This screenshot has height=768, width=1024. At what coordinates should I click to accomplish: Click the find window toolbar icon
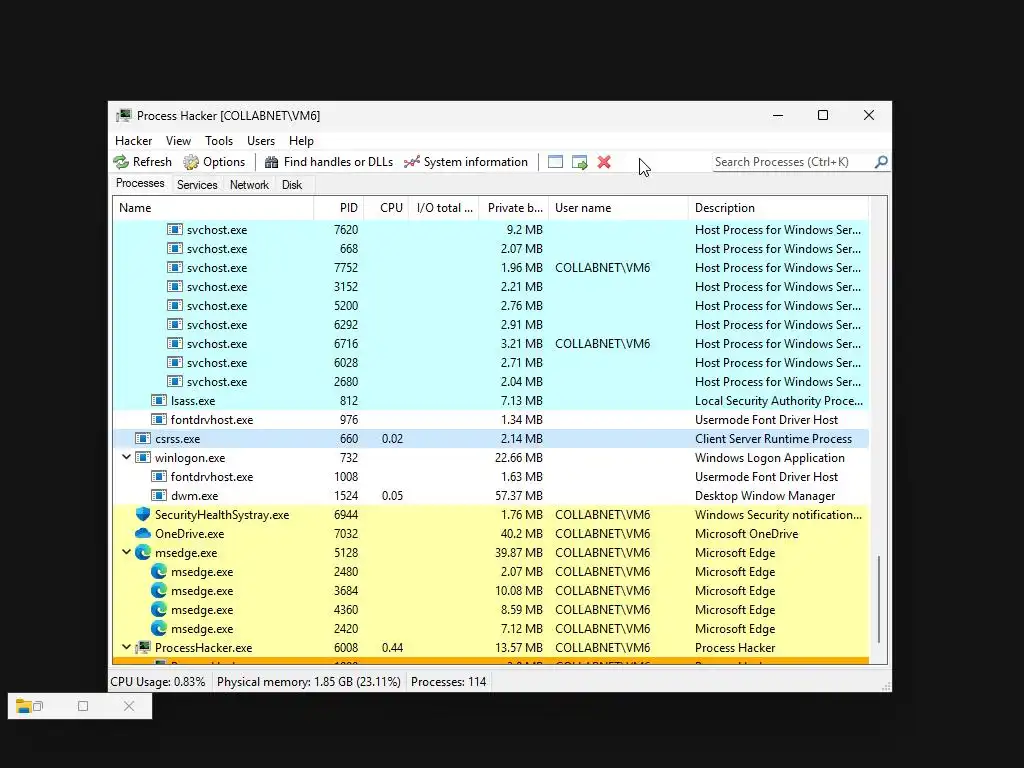coord(555,162)
